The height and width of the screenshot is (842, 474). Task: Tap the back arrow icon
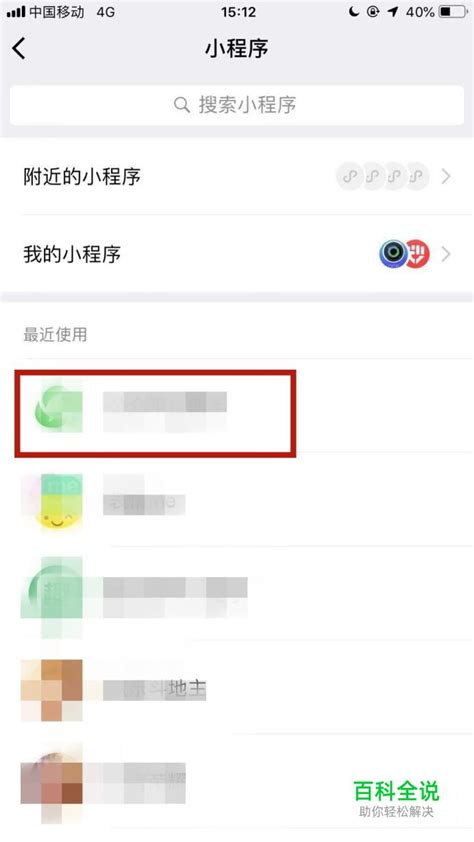pyautogui.click(x=19, y=48)
